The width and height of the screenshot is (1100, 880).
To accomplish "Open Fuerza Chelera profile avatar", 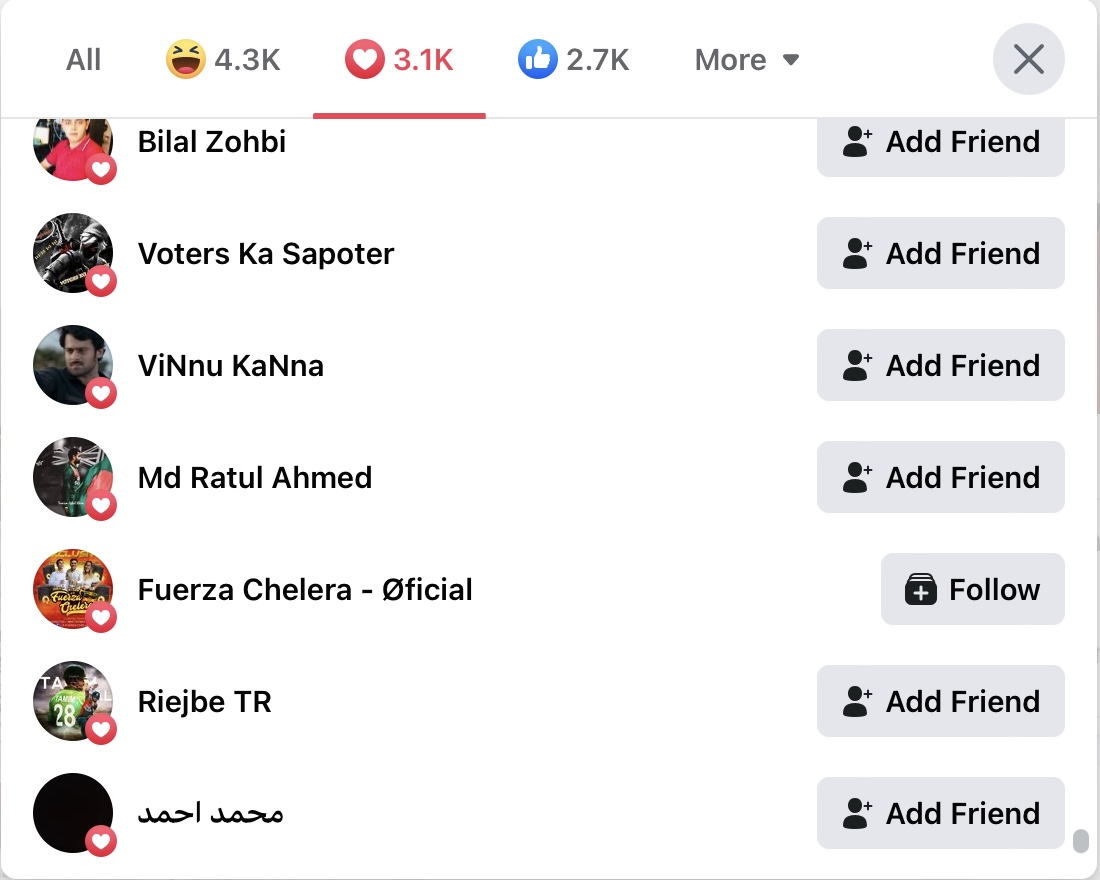I will 73,589.
